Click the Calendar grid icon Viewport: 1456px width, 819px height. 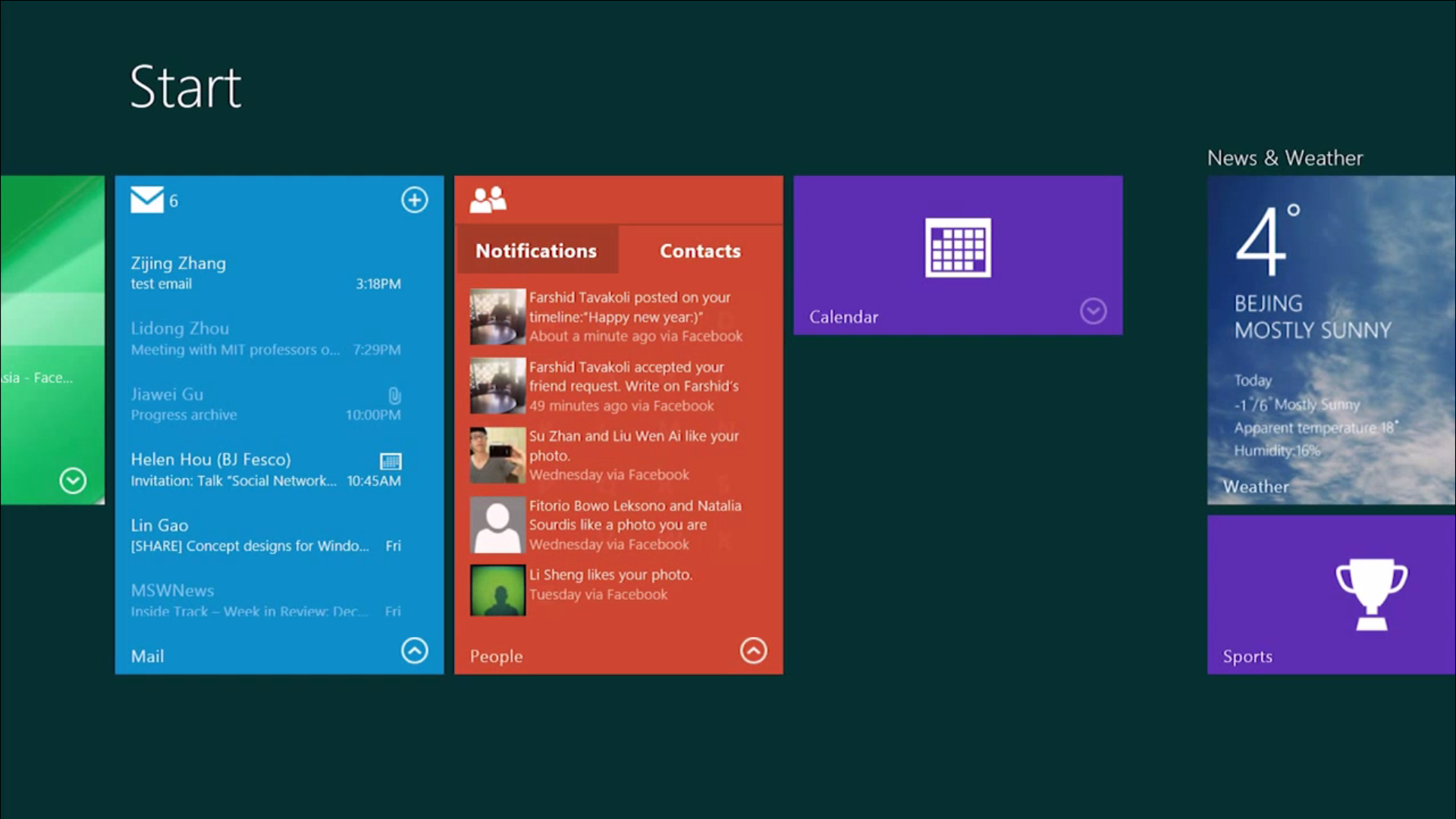pyautogui.click(x=958, y=247)
